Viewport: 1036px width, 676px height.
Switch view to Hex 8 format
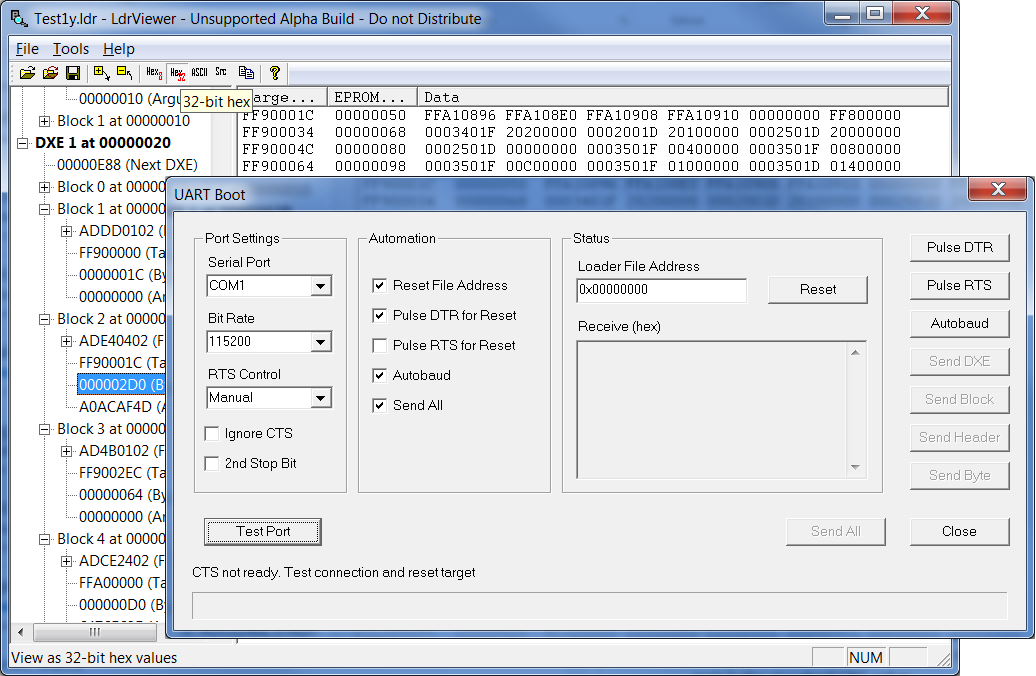click(x=154, y=73)
